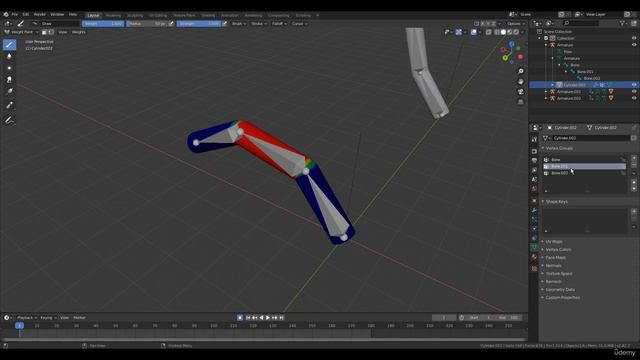Select the Annotate tool
Viewport: 640px width, 360px height.
click(9, 120)
